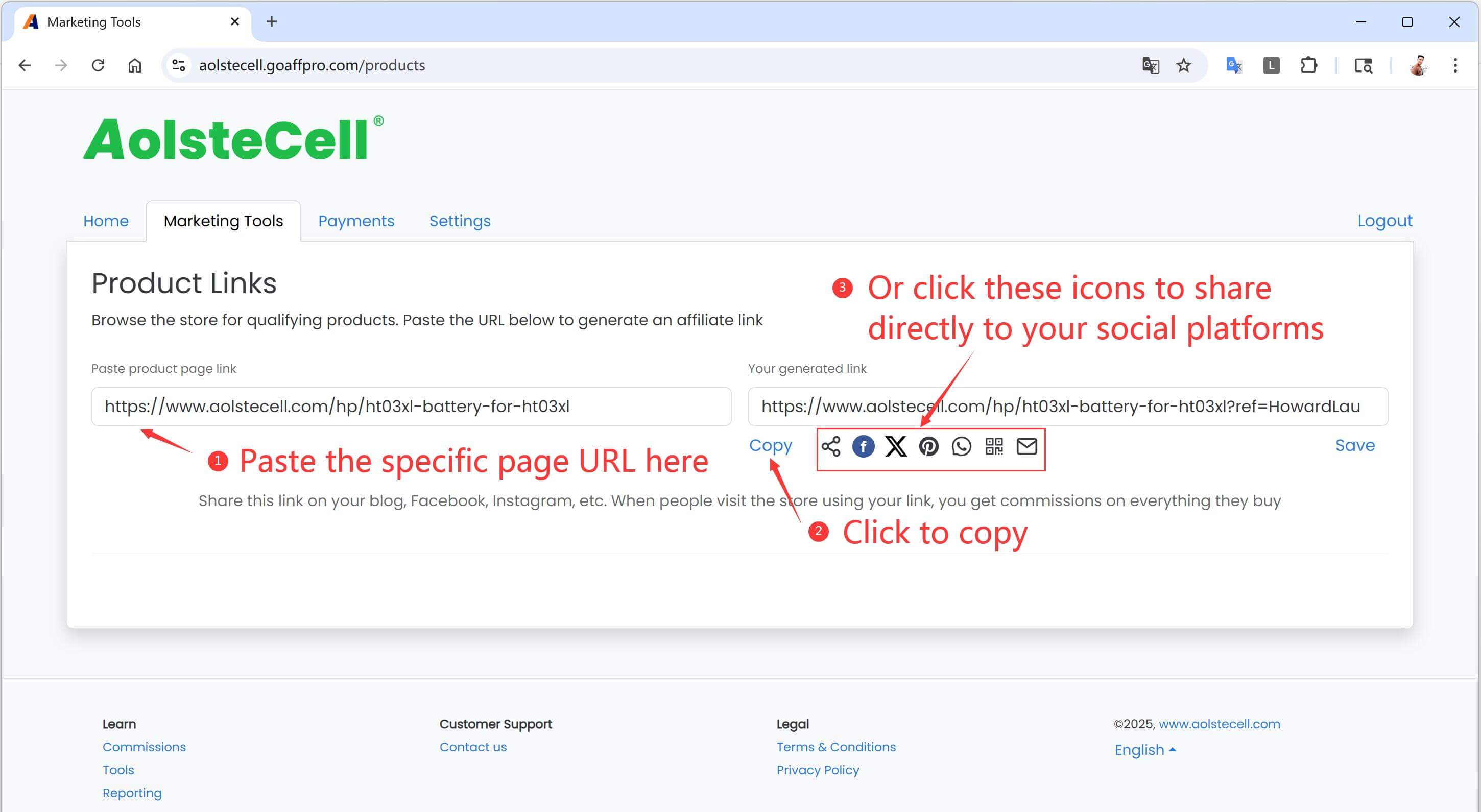Open Chrome three-dot menu
Screen dimensions: 1481x812
click(x=1455, y=65)
